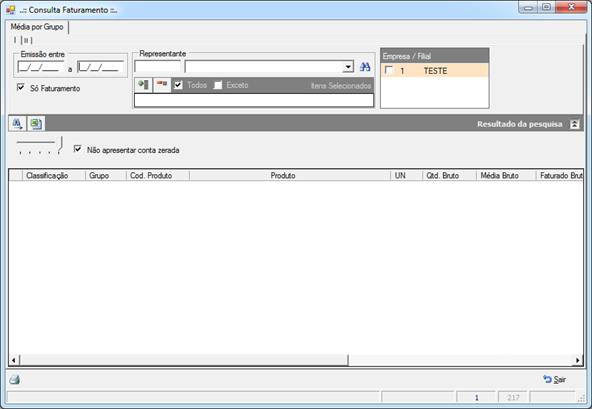Run the search using the results toolbar binoculars
Screen dimensions: 592x409
pyautogui.click(x=17, y=123)
